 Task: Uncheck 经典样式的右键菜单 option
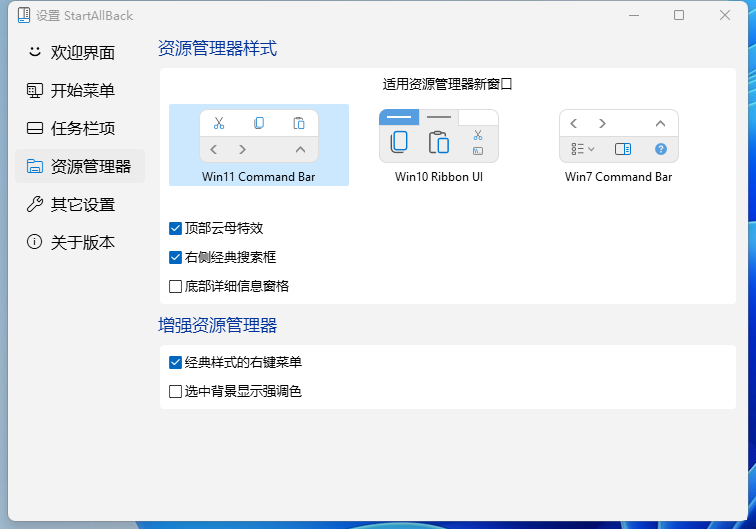(x=175, y=362)
